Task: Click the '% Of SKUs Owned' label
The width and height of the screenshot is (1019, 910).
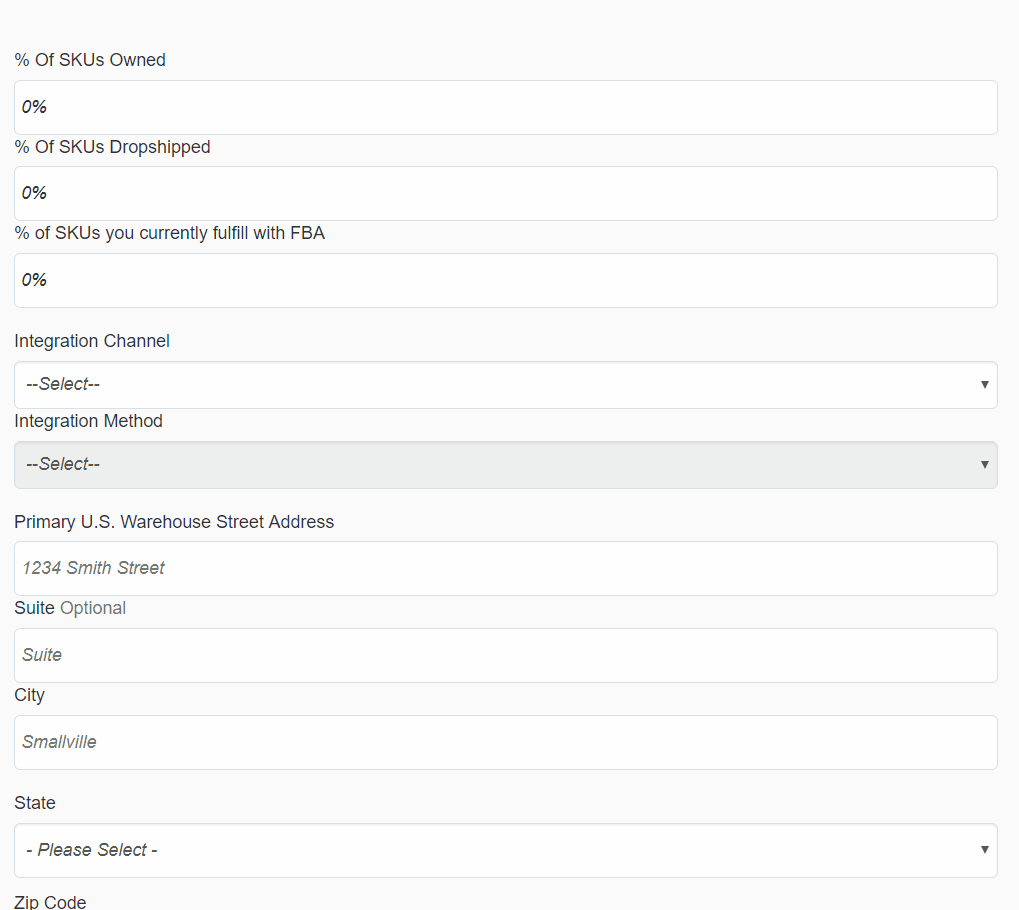Action: (90, 60)
